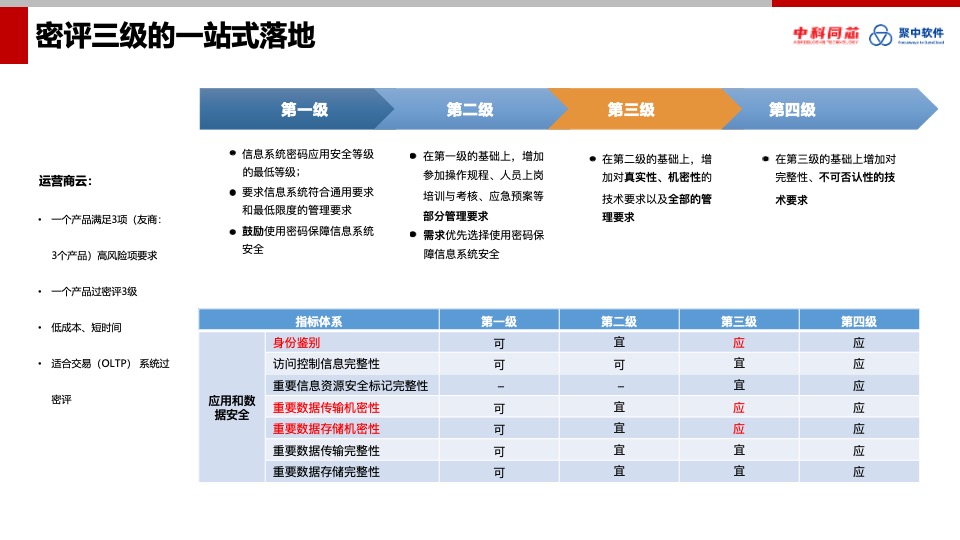Click the 第二级 table column header
Screen dimensions: 960x540
tap(618, 321)
